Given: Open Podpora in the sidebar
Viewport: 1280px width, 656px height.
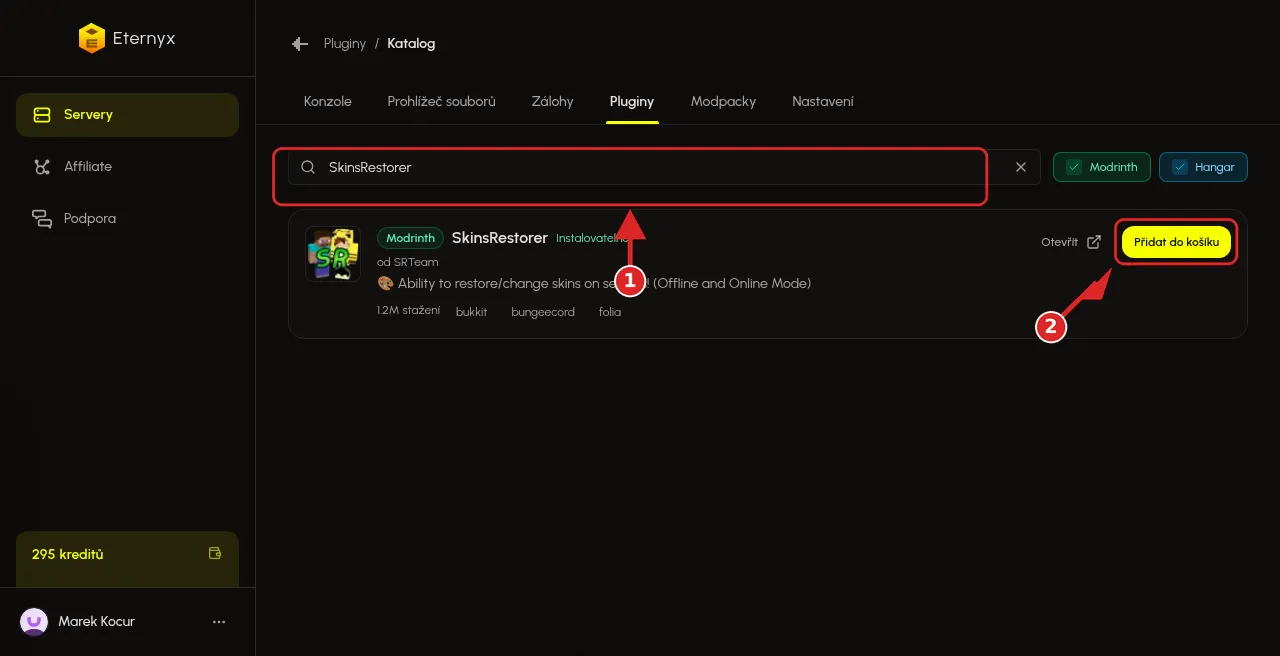Looking at the screenshot, I should [x=127, y=218].
